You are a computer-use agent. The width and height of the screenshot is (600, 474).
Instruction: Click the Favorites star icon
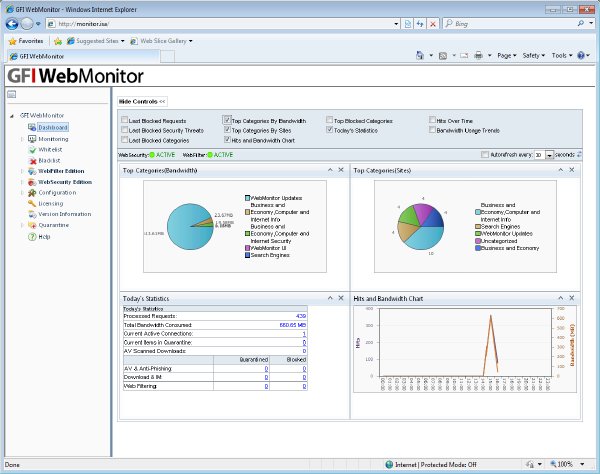(x=13, y=41)
